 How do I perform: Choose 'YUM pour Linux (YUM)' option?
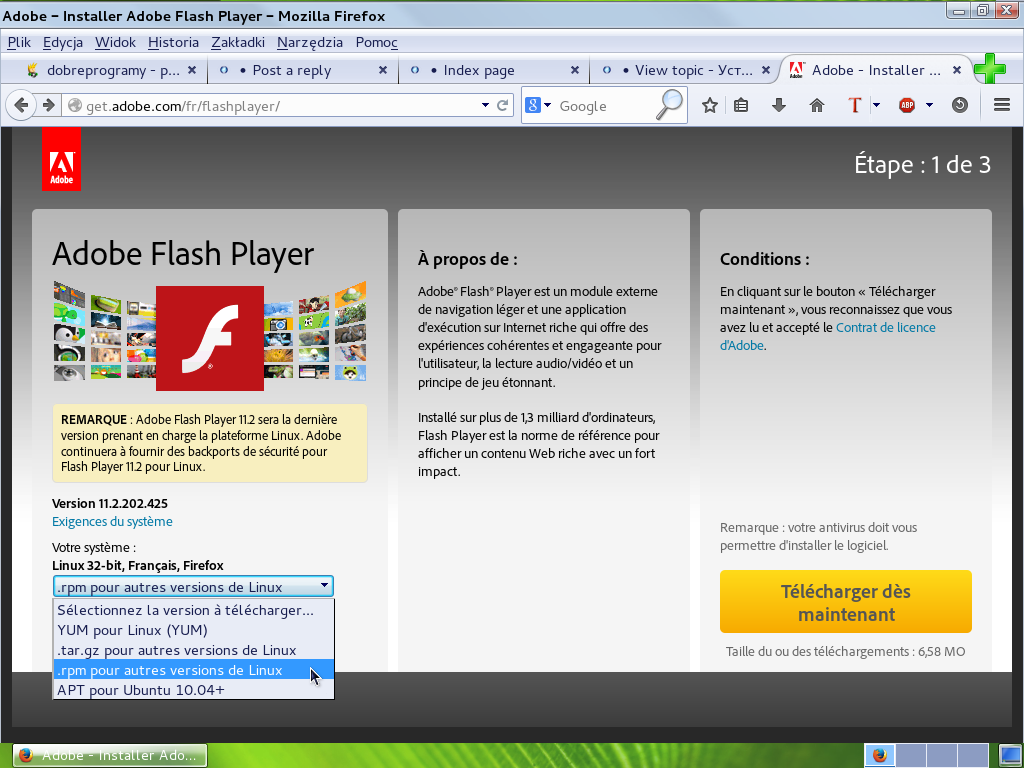[x=132, y=630]
